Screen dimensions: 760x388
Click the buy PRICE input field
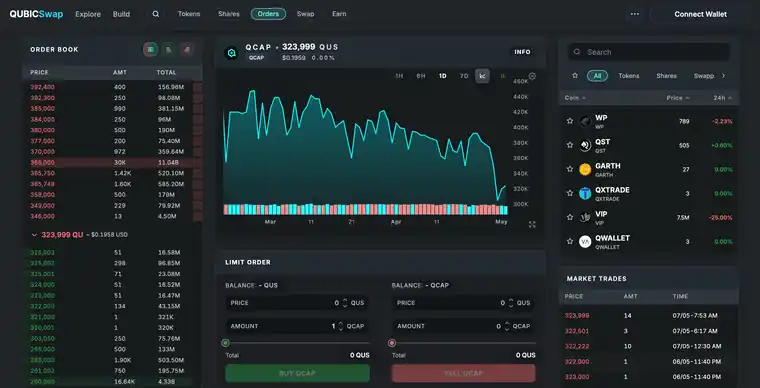pos(297,303)
